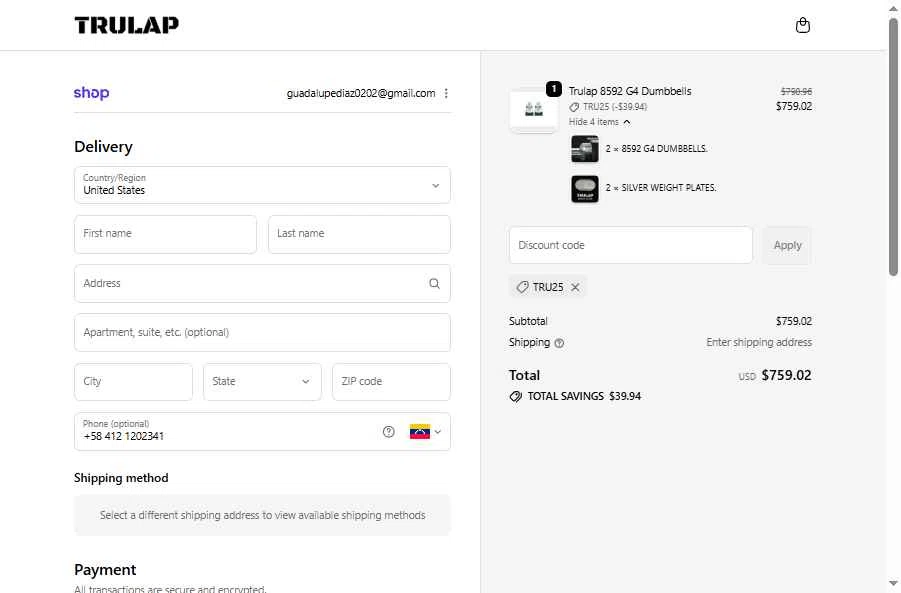Click the Trulap Dumbbells product thumbnail
The width and height of the screenshot is (901, 593).
(534, 110)
